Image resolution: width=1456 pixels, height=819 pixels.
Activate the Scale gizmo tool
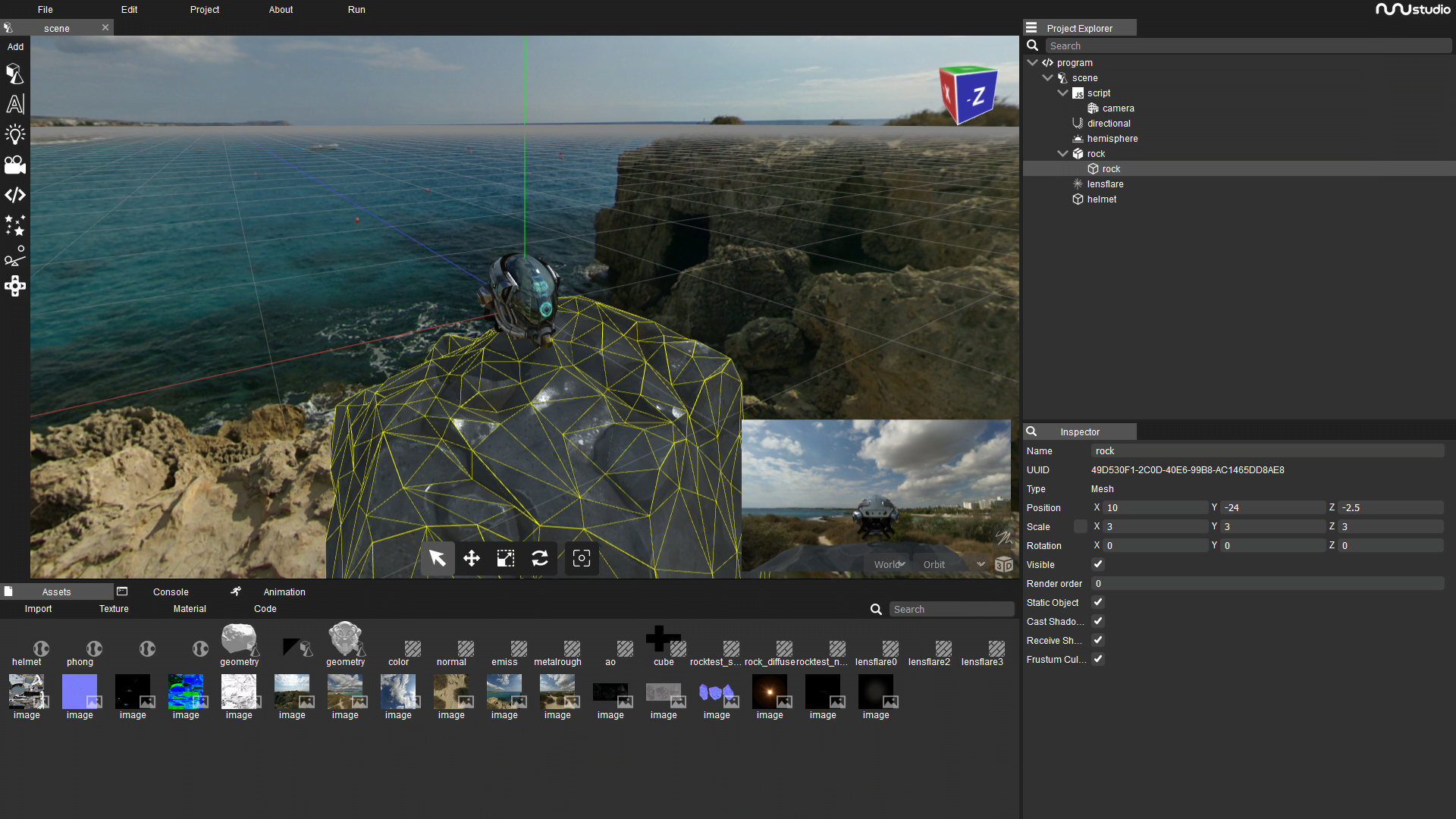(x=505, y=558)
